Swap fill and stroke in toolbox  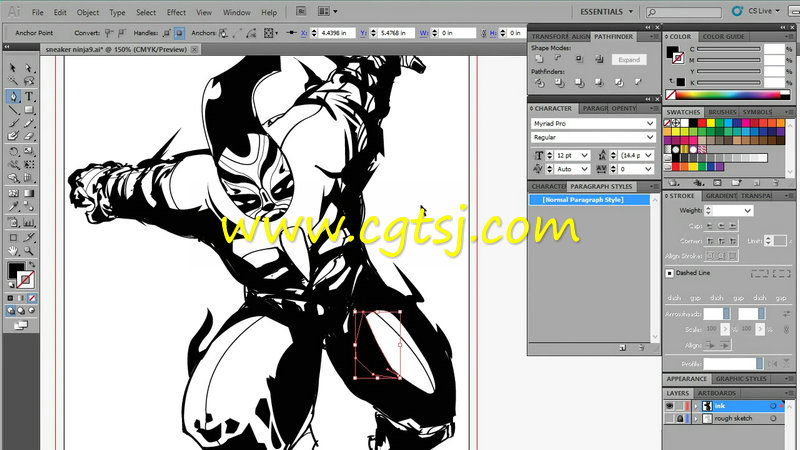click(x=32, y=264)
